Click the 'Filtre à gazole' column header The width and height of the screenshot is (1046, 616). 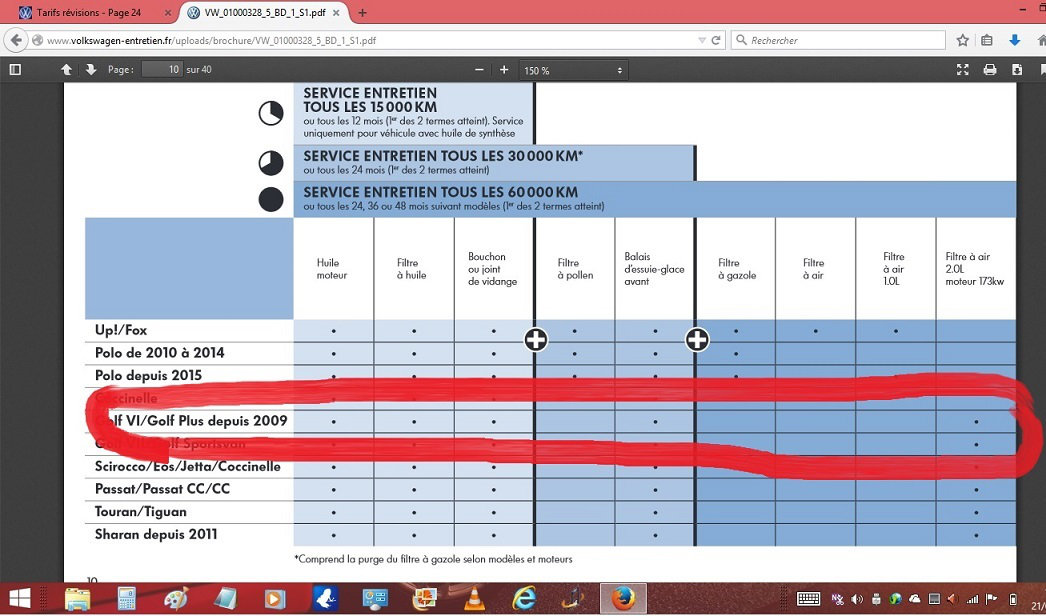tap(737, 269)
